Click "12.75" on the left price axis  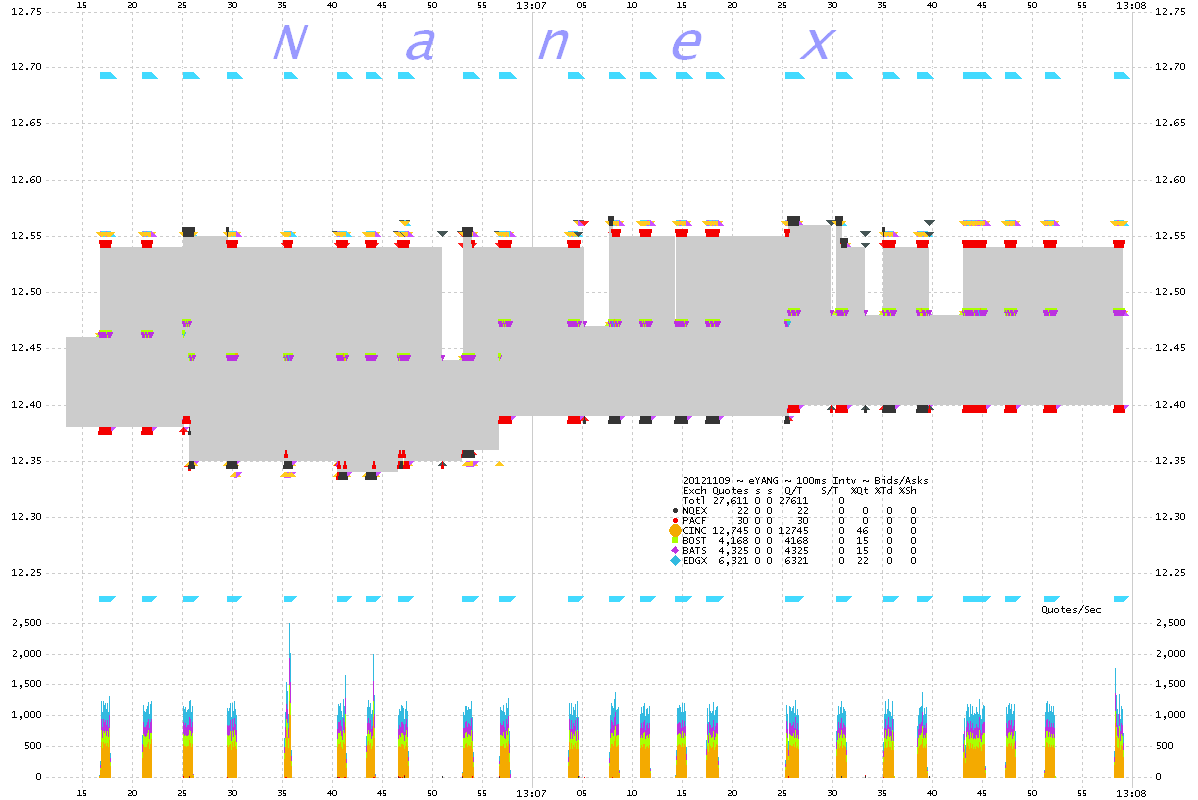tap(26, 11)
